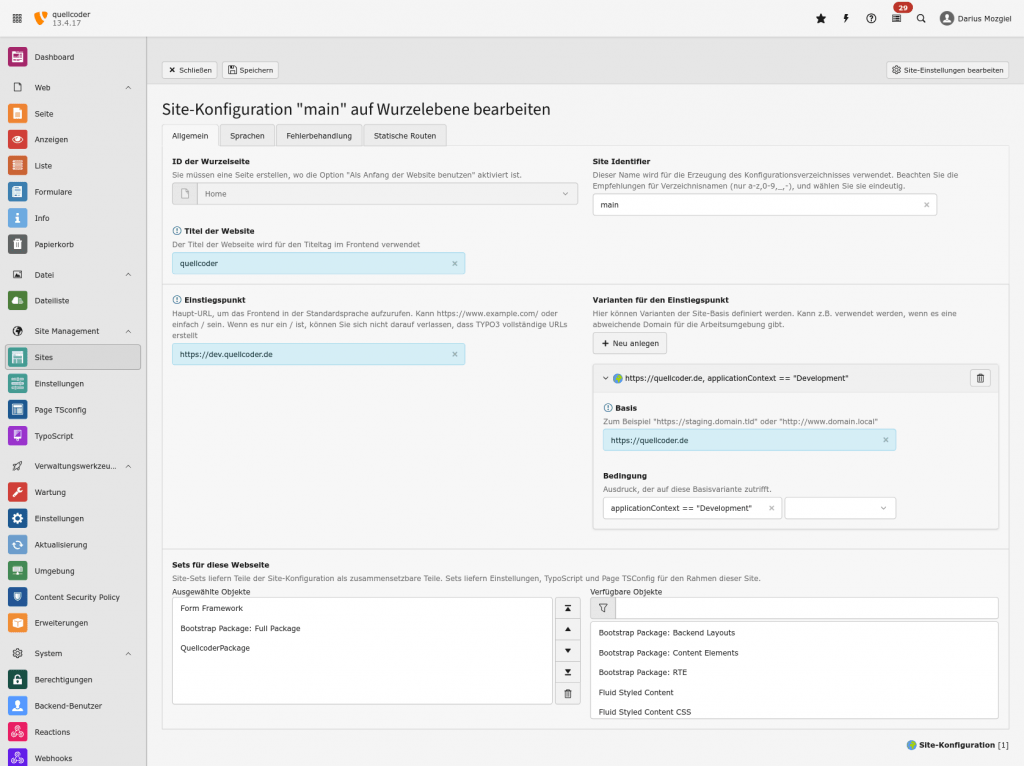Open the Bedingung preset dropdown
The image size is (1024, 766).
pos(840,508)
